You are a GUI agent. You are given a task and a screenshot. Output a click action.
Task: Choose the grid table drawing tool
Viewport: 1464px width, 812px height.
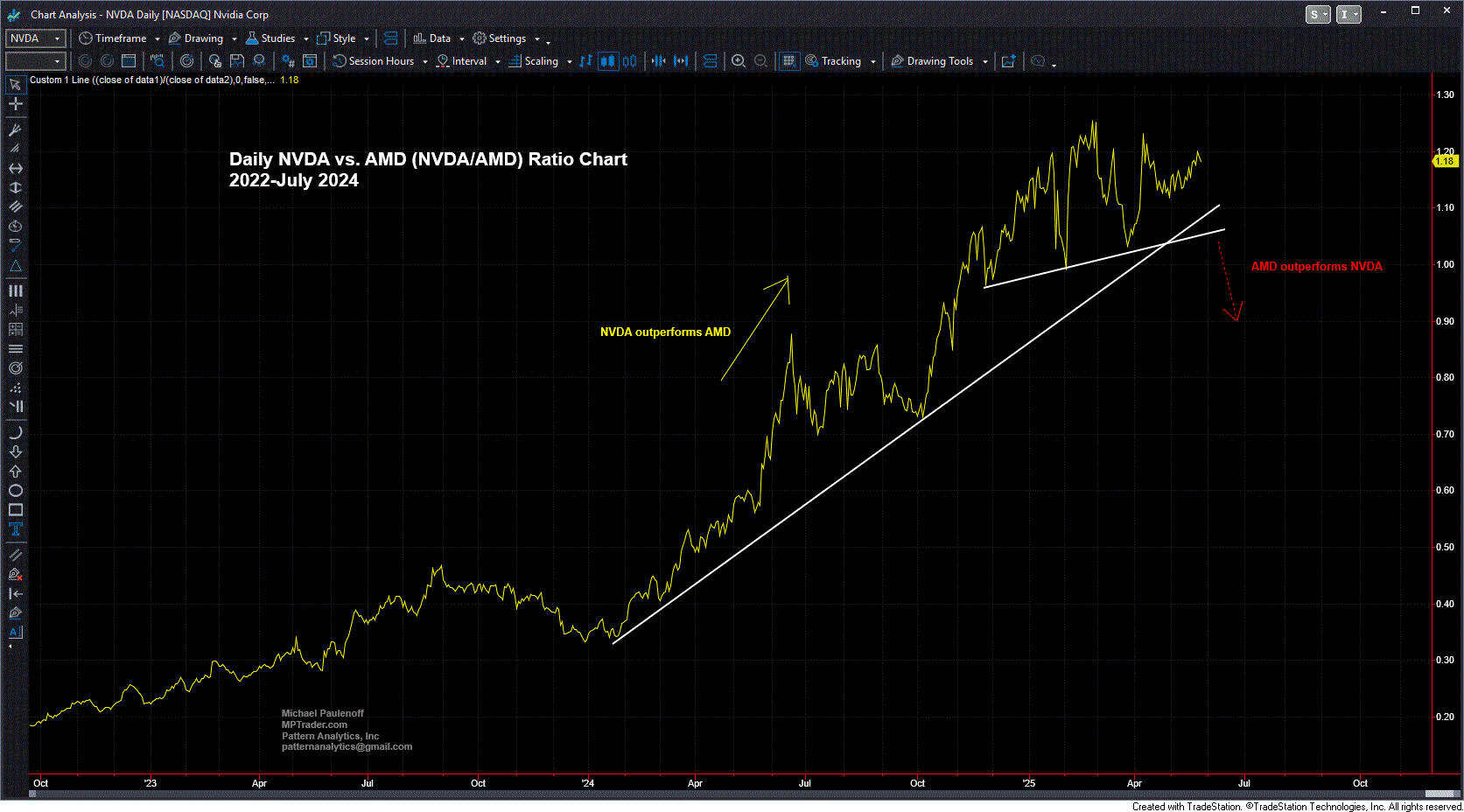point(15,330)
